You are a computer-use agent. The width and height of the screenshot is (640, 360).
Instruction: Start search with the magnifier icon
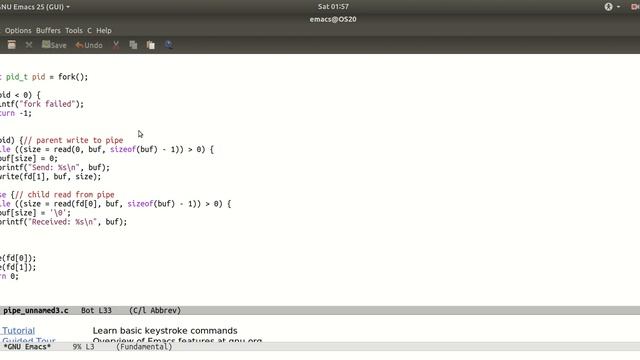pyautogui.click(x=169, y=45)
